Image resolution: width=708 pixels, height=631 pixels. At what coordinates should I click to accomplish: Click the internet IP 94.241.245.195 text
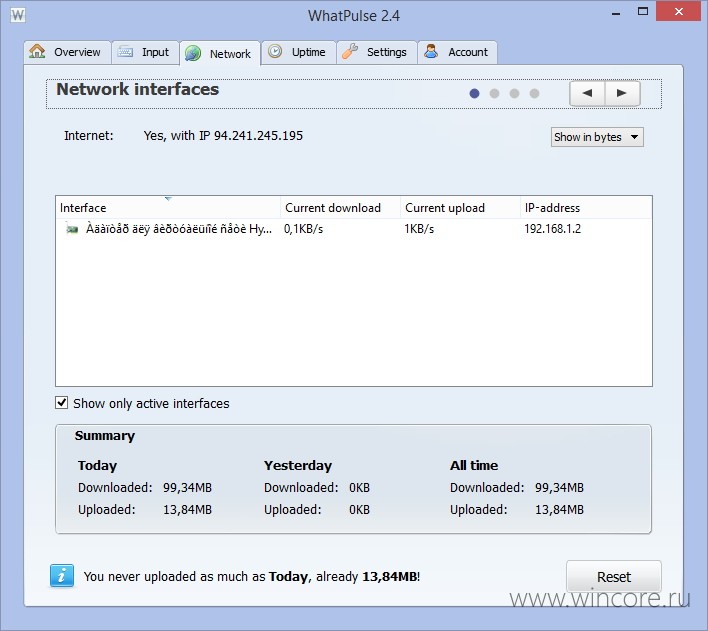tap(258, 136)
